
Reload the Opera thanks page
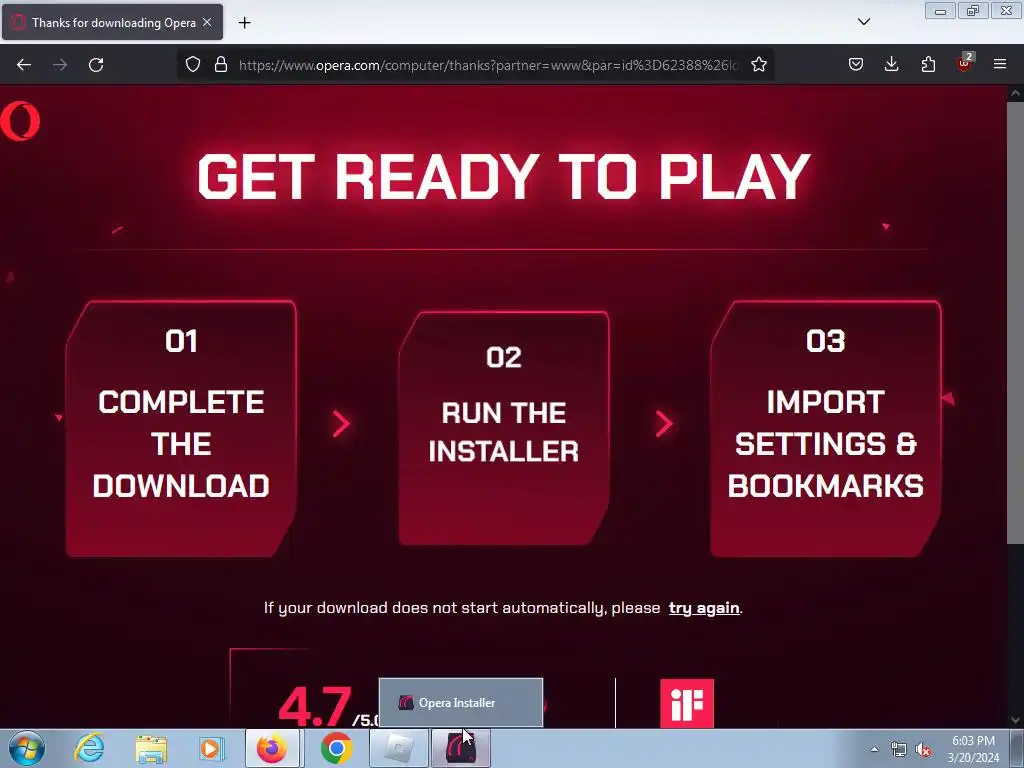[96, 65]
